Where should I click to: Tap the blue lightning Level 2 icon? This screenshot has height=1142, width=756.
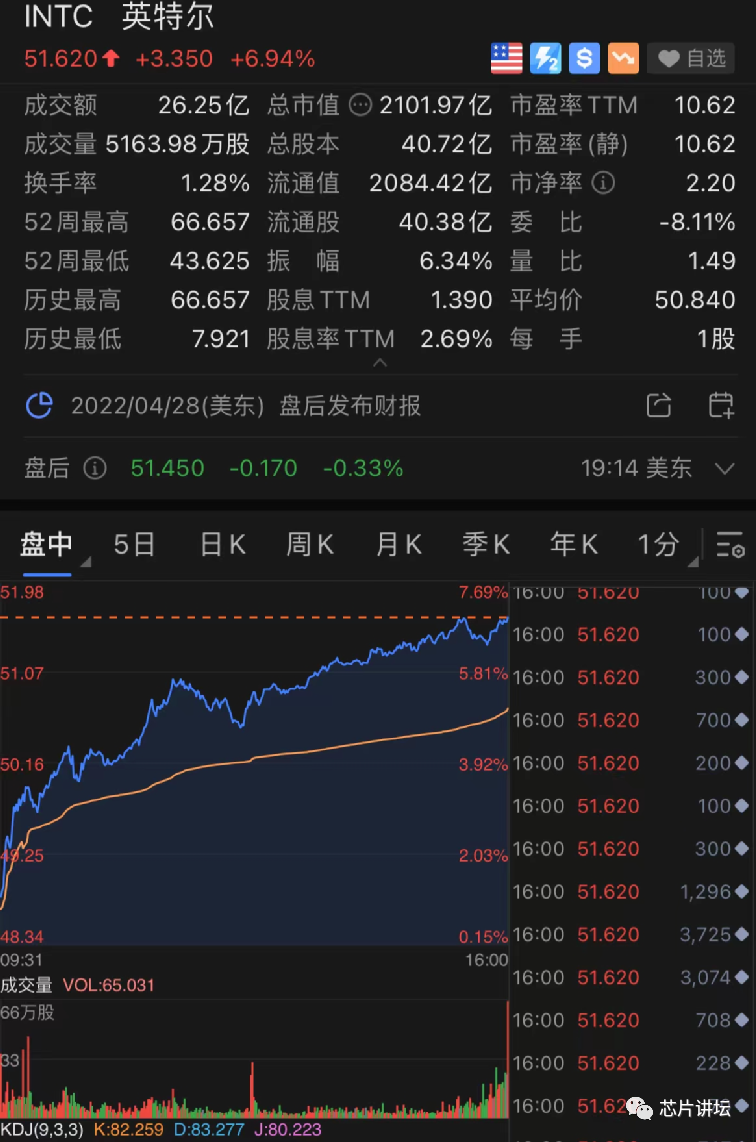pos(546,58)
